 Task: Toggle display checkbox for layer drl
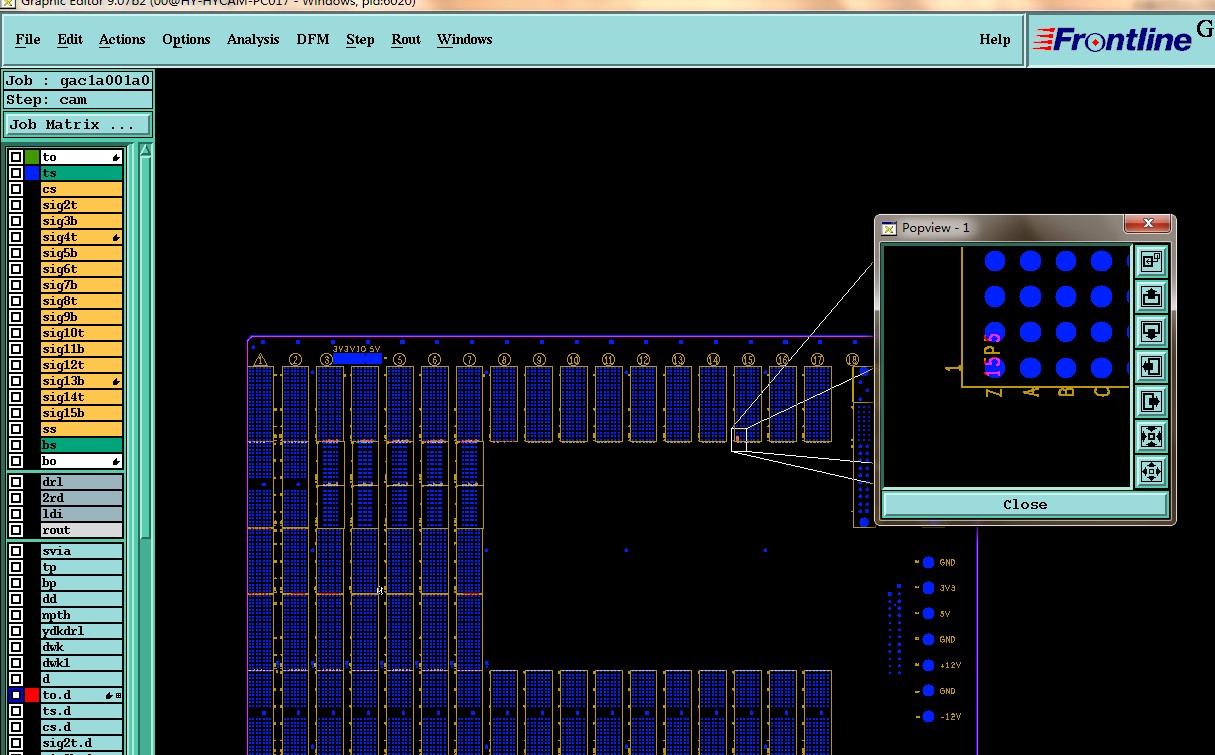[x=16, y=482]
